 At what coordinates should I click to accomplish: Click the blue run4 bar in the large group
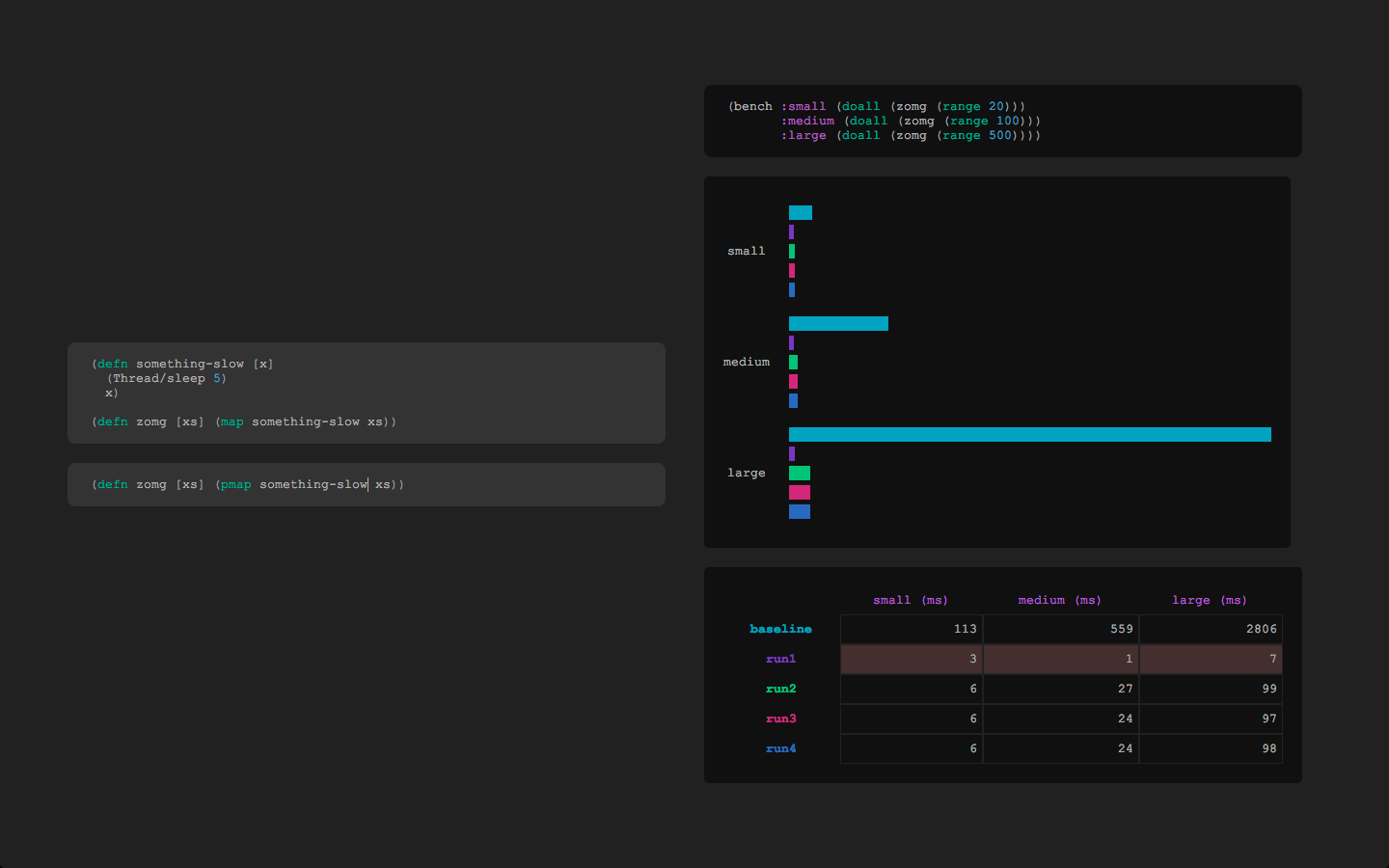[799, 511]
